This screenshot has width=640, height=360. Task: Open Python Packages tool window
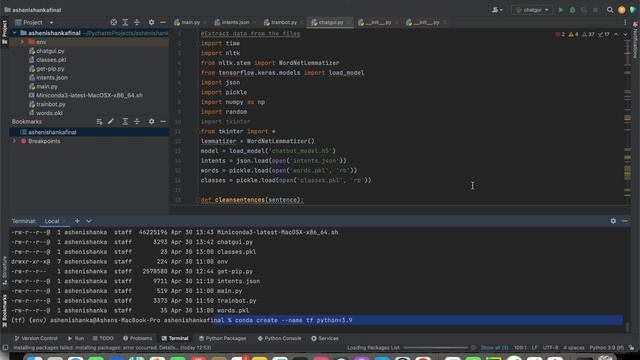coord(222,338)
